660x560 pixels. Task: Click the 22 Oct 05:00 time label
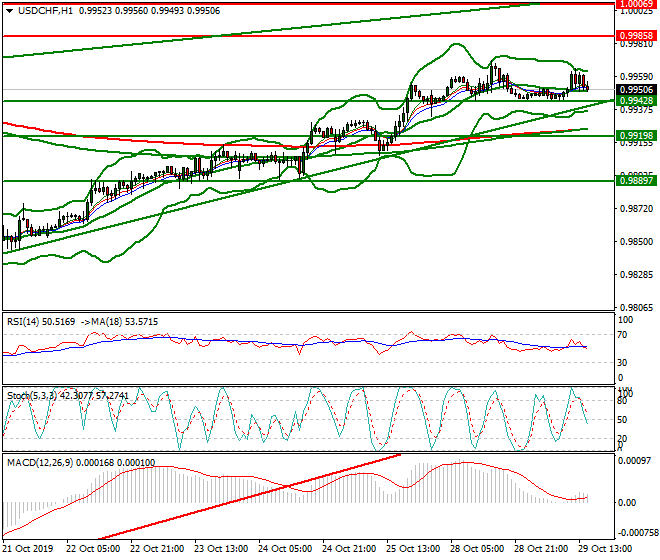pos(93,549)
